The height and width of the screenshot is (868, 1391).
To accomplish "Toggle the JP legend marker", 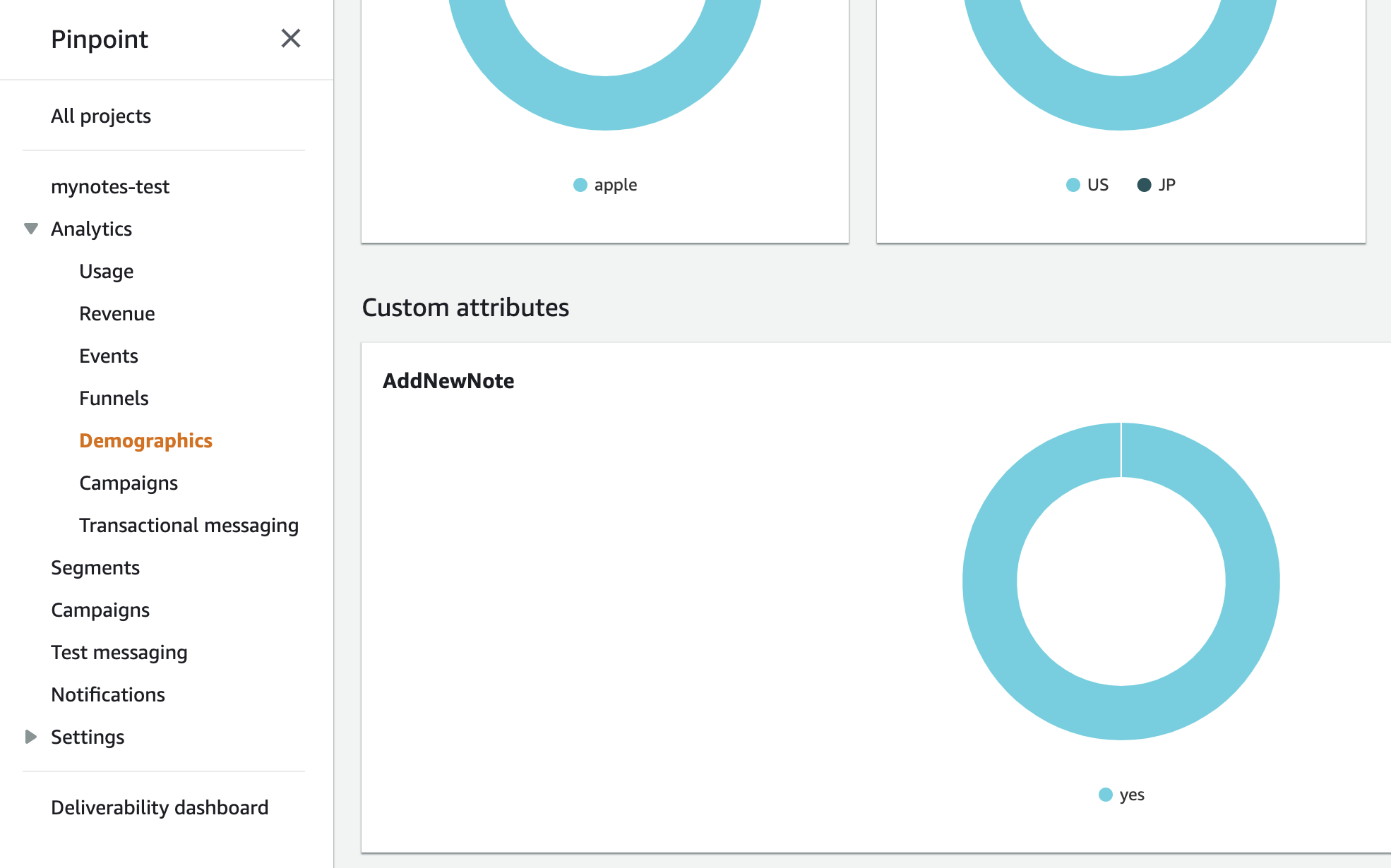I will (x=1145, y=185).
